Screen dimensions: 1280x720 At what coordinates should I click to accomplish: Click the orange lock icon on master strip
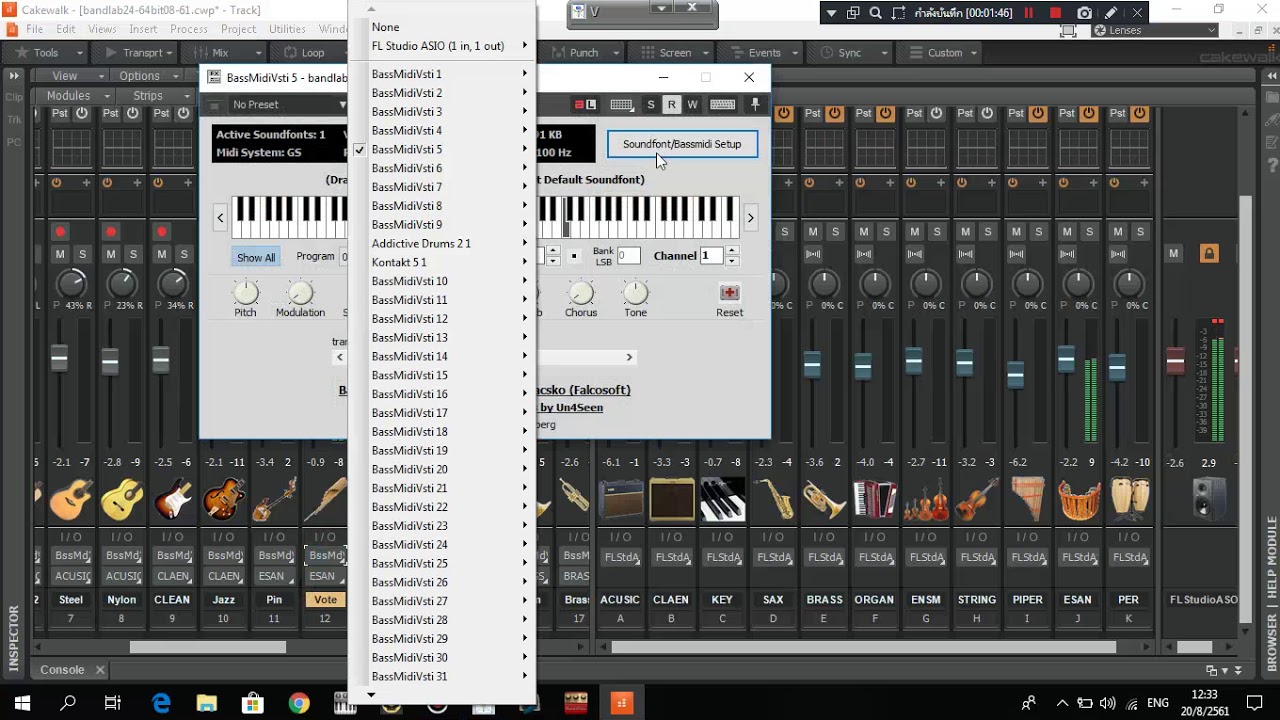1209,254
